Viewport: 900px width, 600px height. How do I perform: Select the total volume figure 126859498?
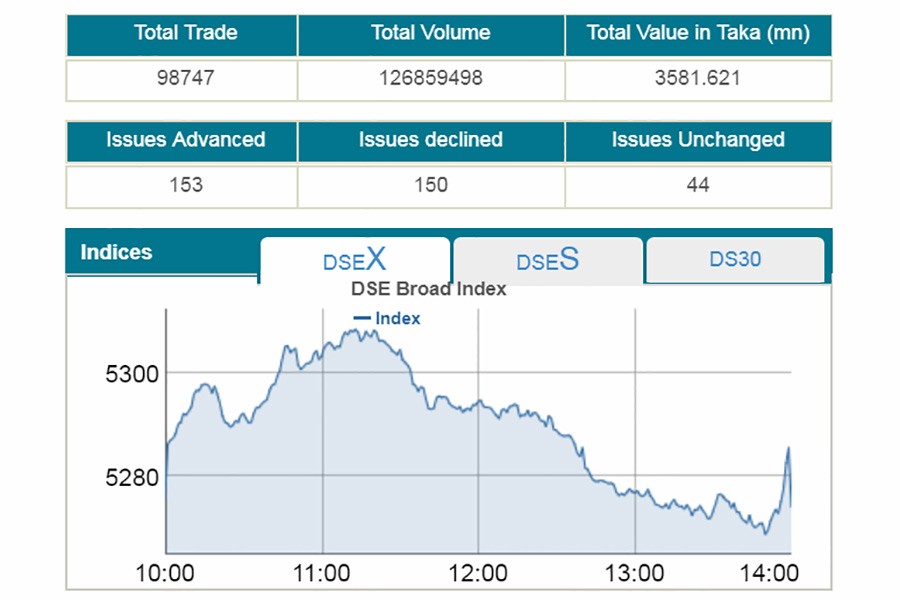431,78
